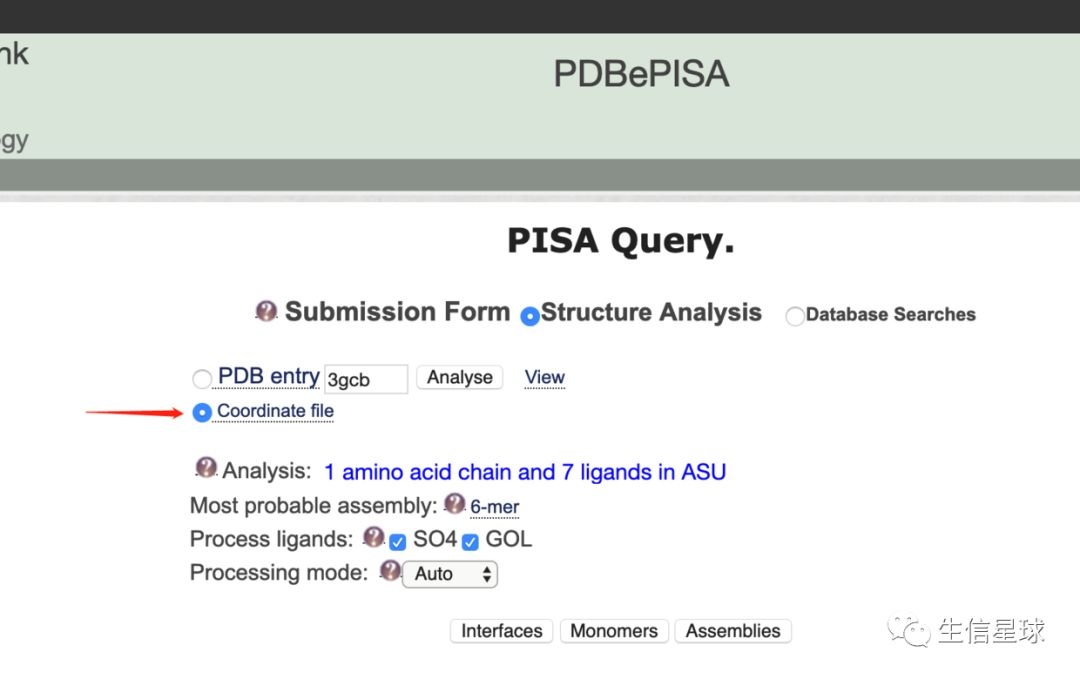Select the PDB entry radio button
Viewport: 1080px width, 679px height.
(202, 379)
